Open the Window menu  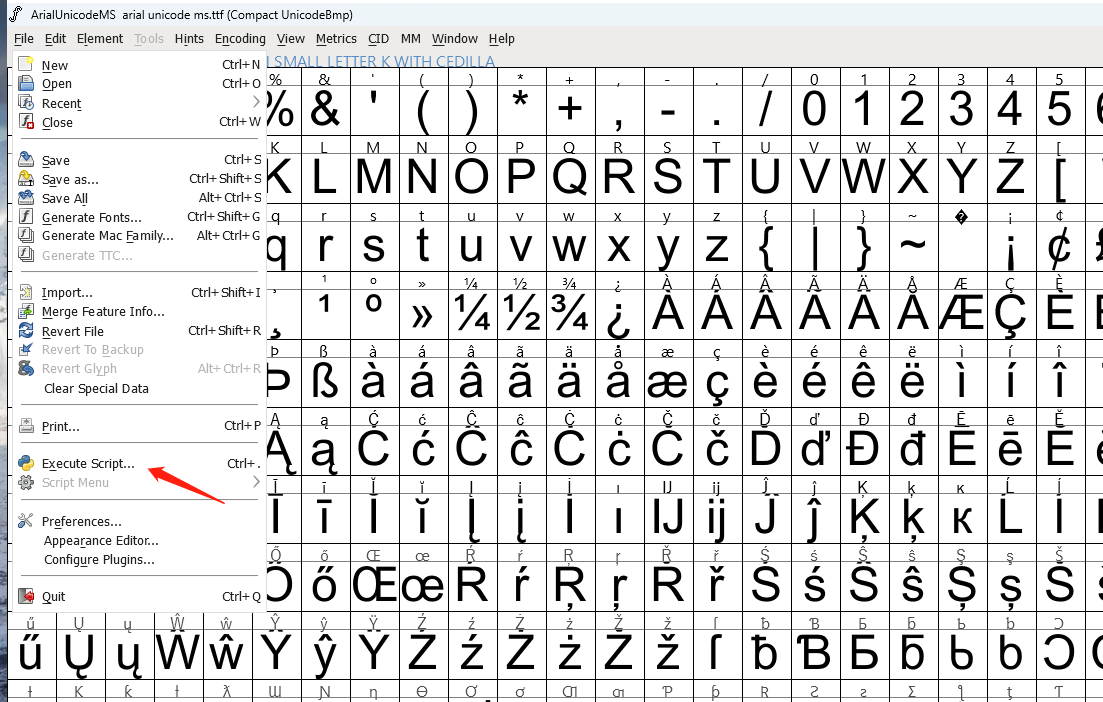454,39
